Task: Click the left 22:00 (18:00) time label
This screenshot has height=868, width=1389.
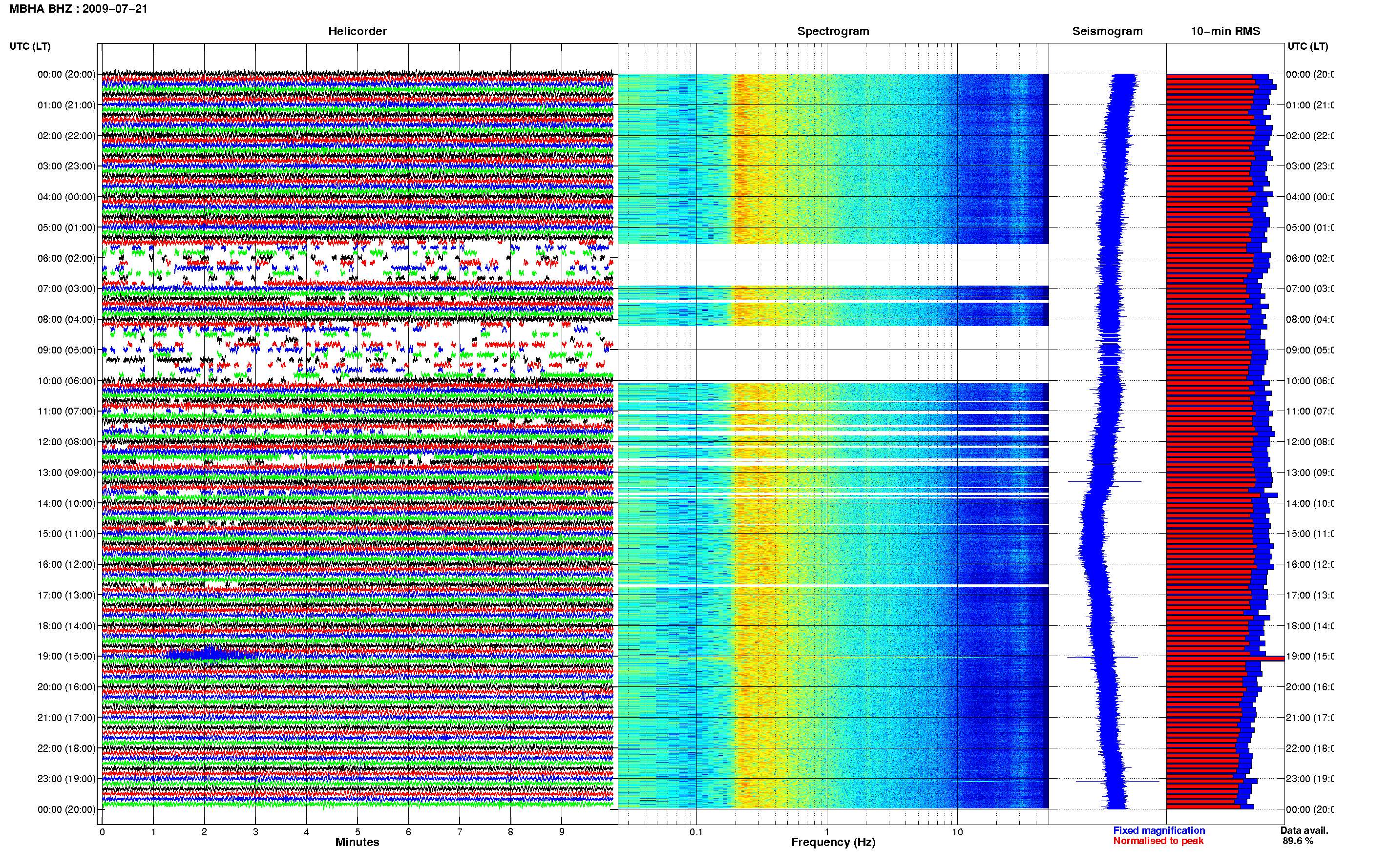Action: coord(66,748)
